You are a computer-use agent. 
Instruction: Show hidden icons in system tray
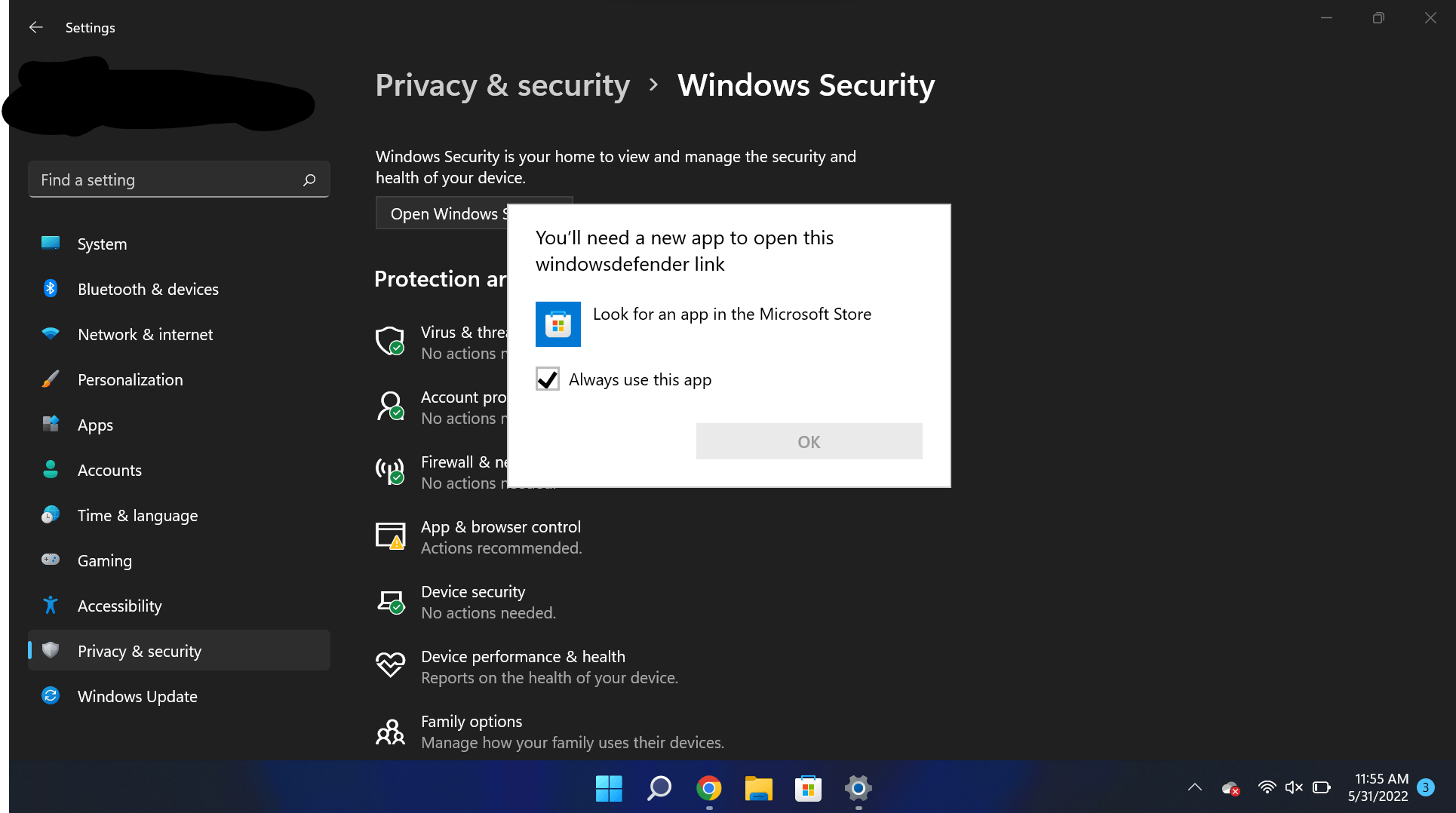coord(1195,787)
